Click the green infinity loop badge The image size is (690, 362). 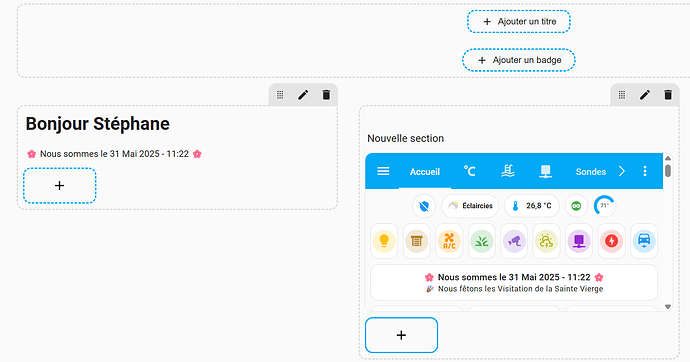coord(576,206)
